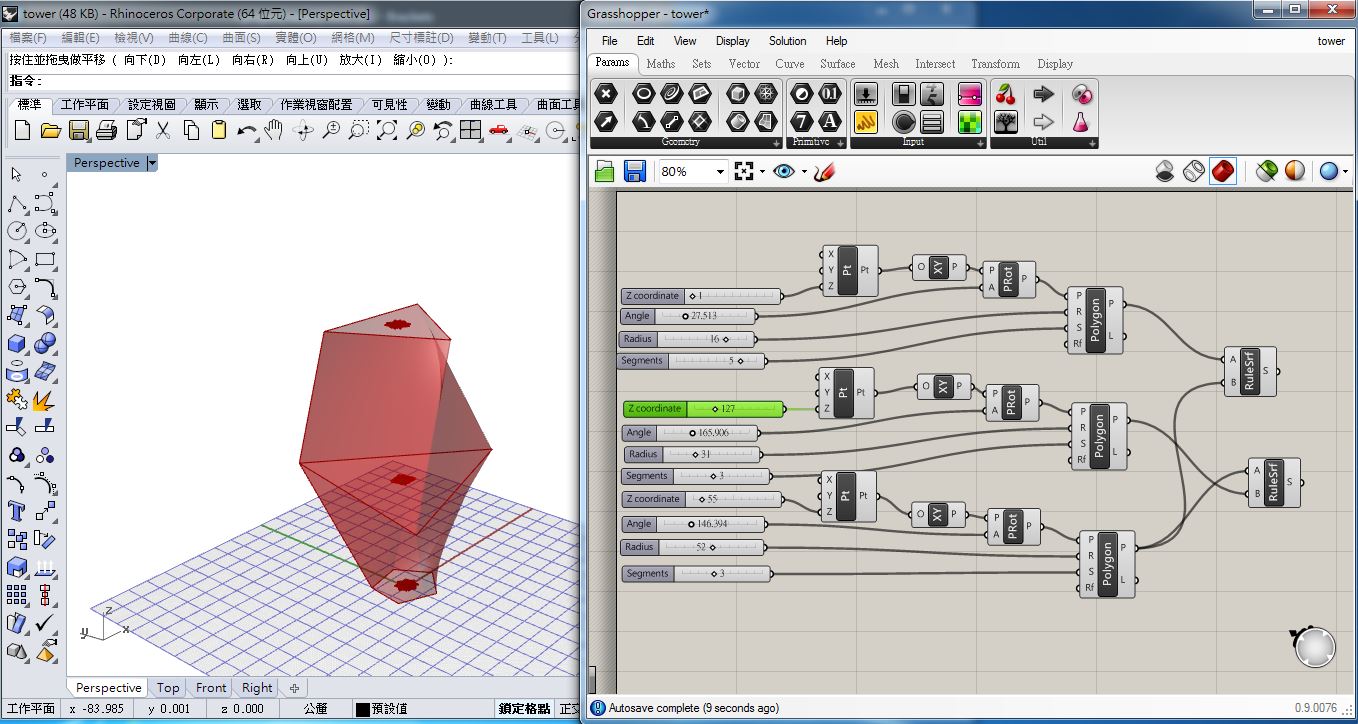
Task: Click the flask icon in the Util panel
Action: point(1080,123)
